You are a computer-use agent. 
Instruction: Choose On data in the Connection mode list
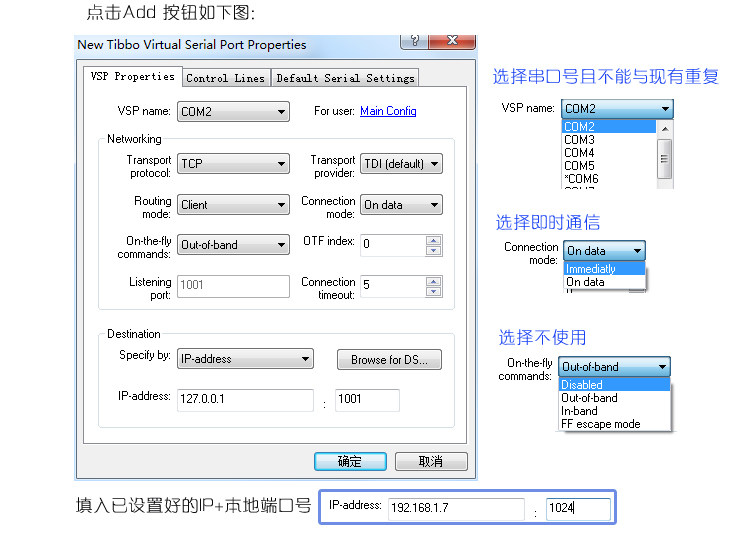pyautogui.click(x=605, y=282)
